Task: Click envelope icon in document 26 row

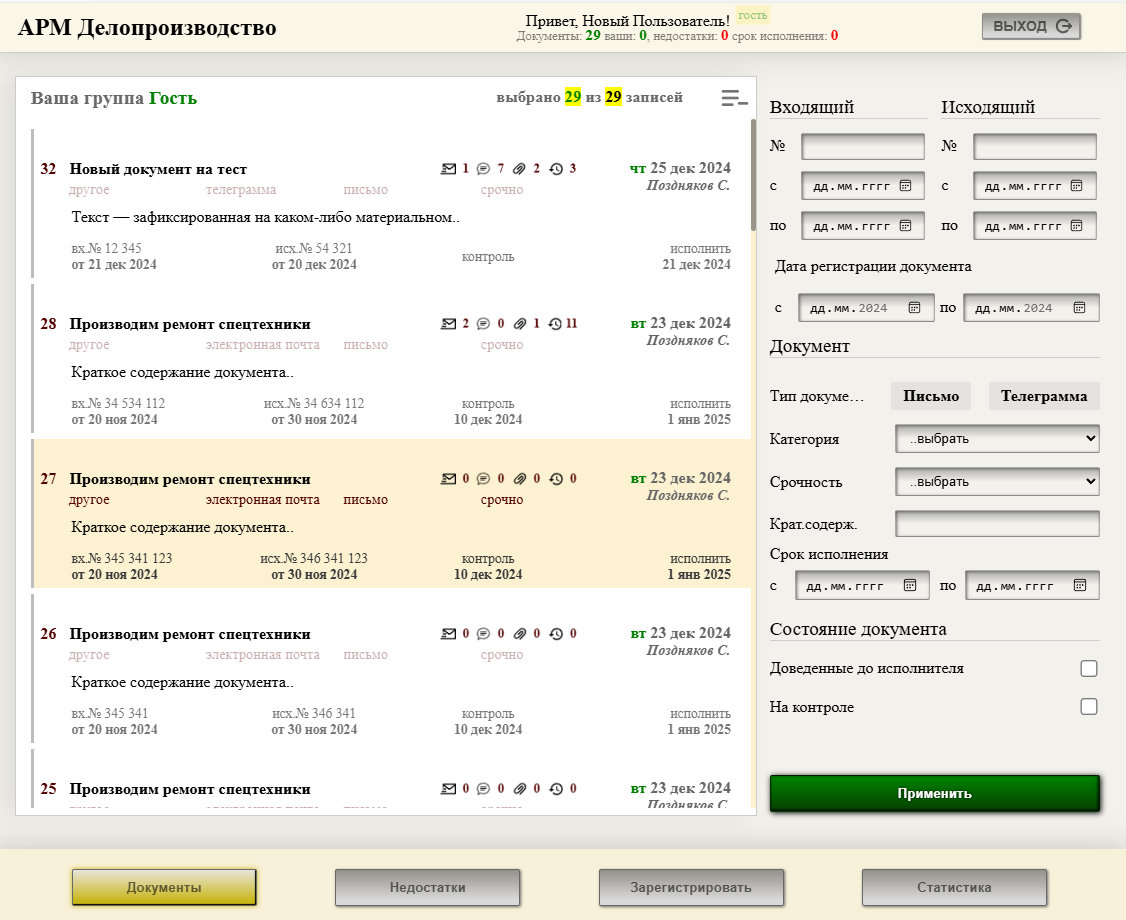Action: 448,634
